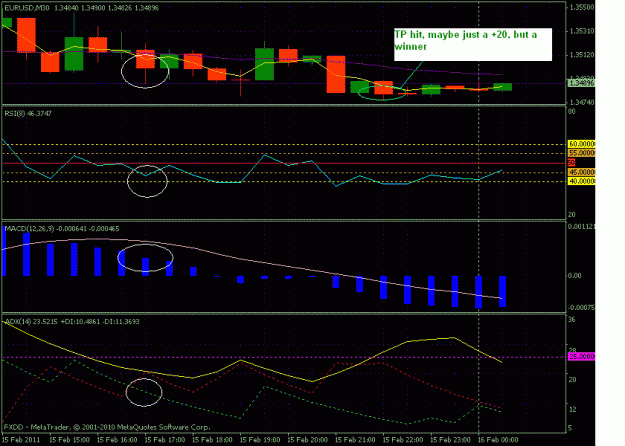The height and width of the screenshot is (446, 625).
Task: Click the ADX scale value 36
Action: (x=572, y=320)
